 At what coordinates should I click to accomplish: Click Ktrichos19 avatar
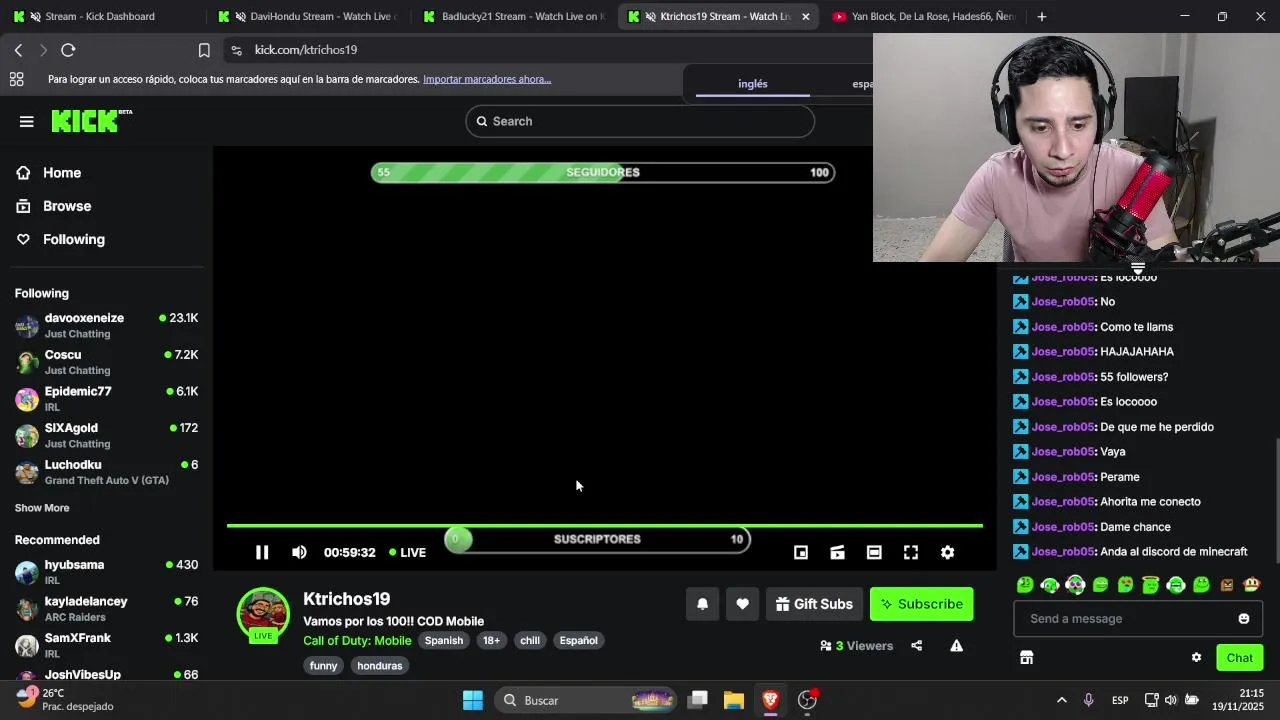(x=263, y=613)
